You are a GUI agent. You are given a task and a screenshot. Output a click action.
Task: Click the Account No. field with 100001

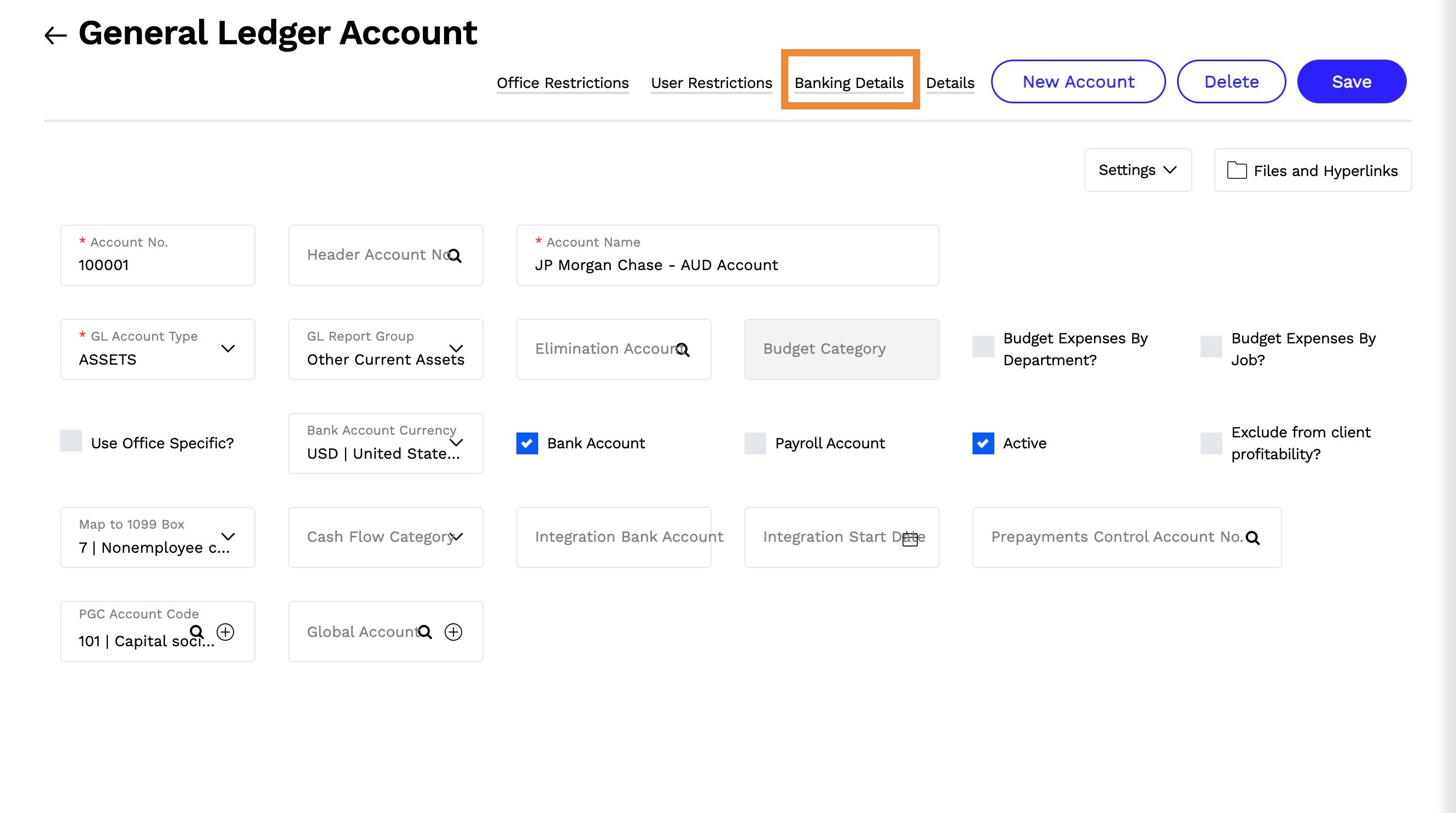[x=158, y=255]
